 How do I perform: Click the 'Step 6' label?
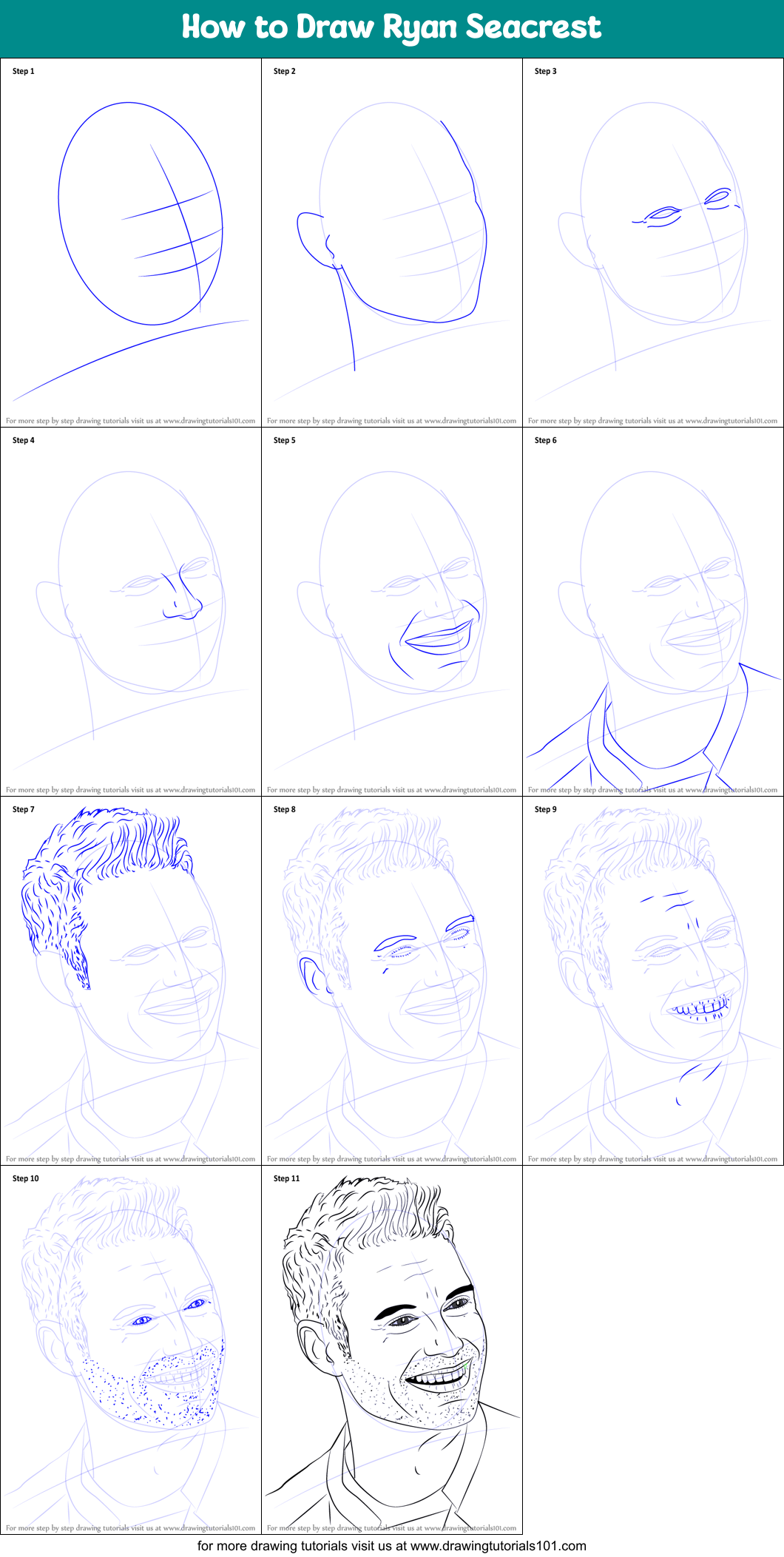546,440
